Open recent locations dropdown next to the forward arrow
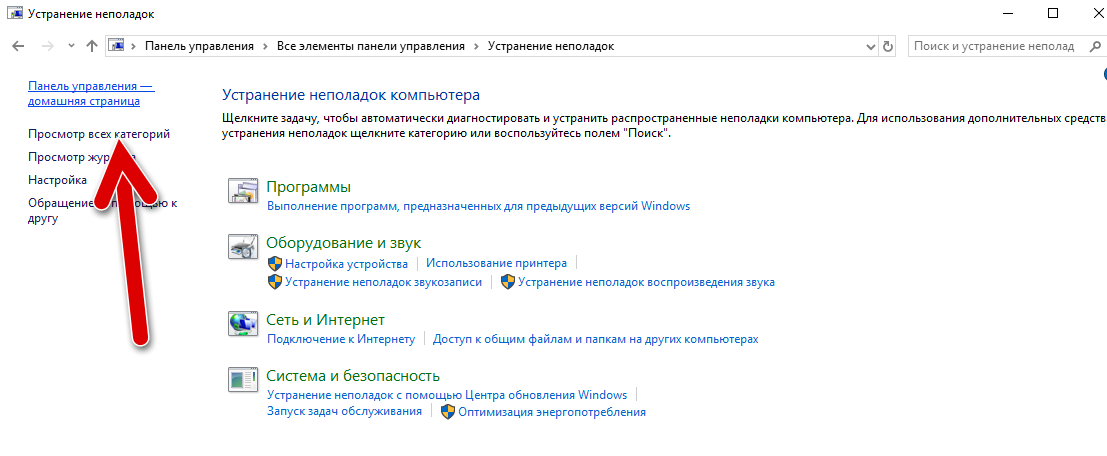 pyautogui.click(x=71, y=46)
